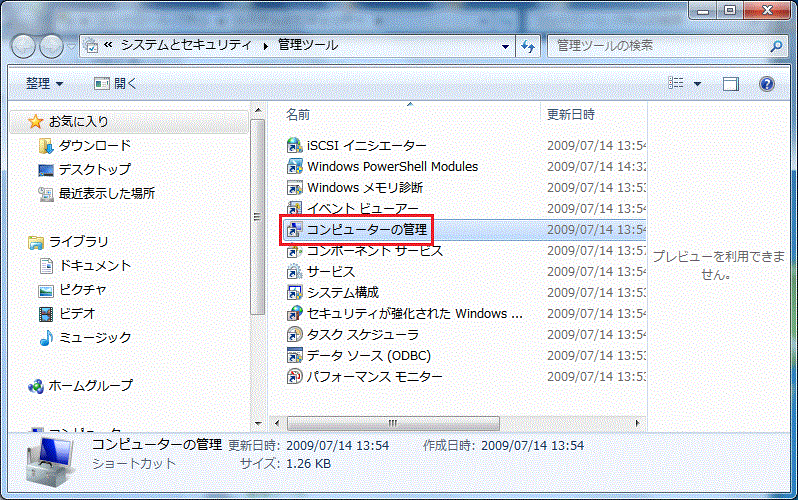This screenshot has height=500, width=798.
Task: Click the タスク スケジューラ clock icon
Action: coord(295,335)
